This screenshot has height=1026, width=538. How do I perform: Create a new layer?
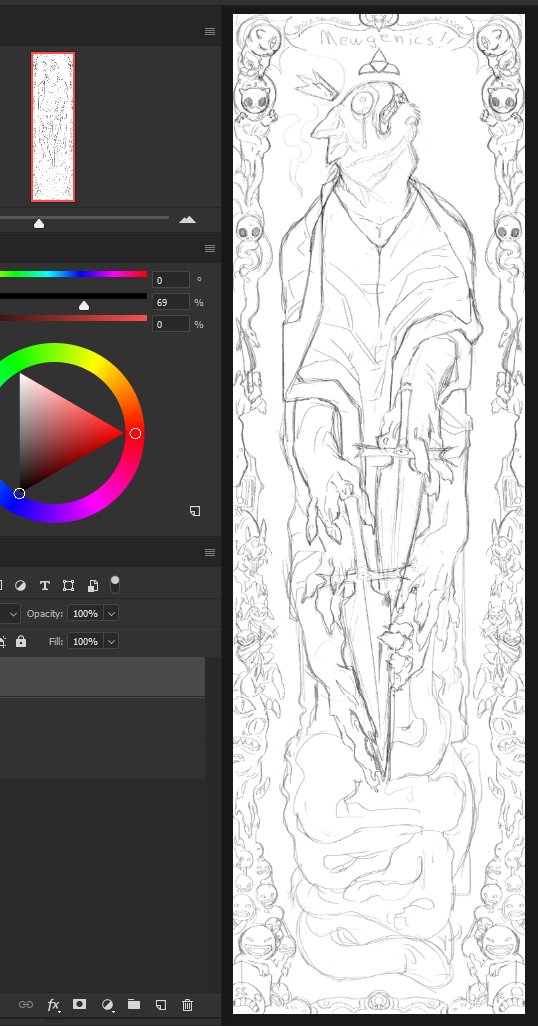click(160, 1004)
